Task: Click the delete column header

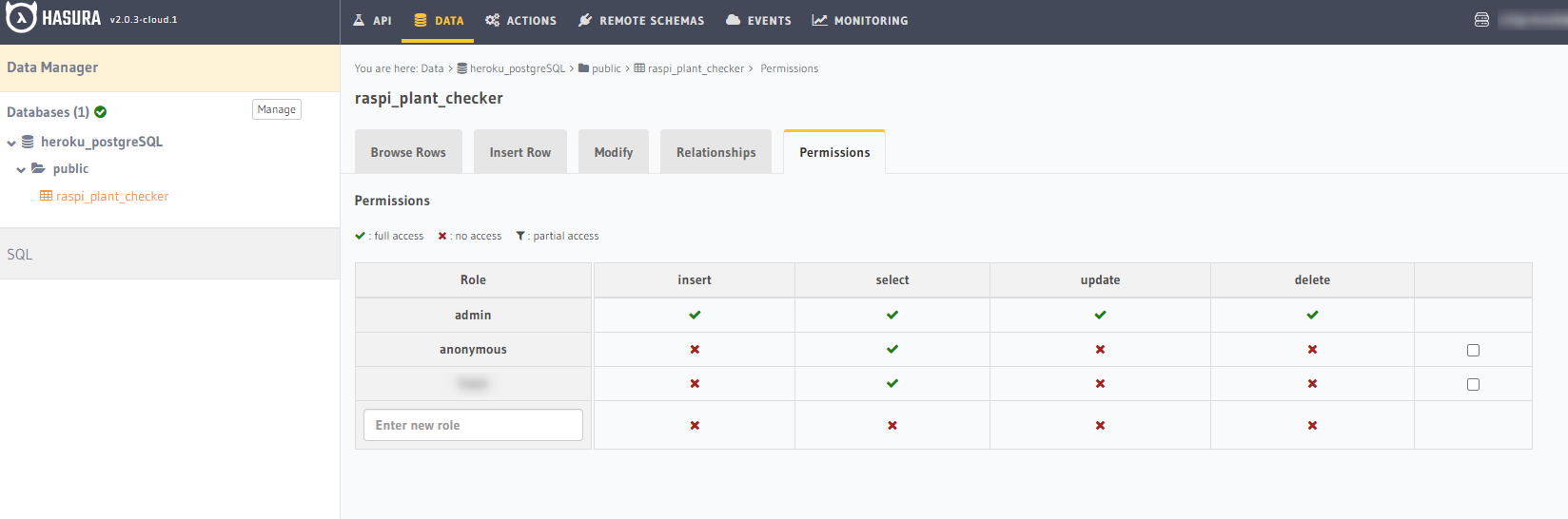Action: point(1312,279)
